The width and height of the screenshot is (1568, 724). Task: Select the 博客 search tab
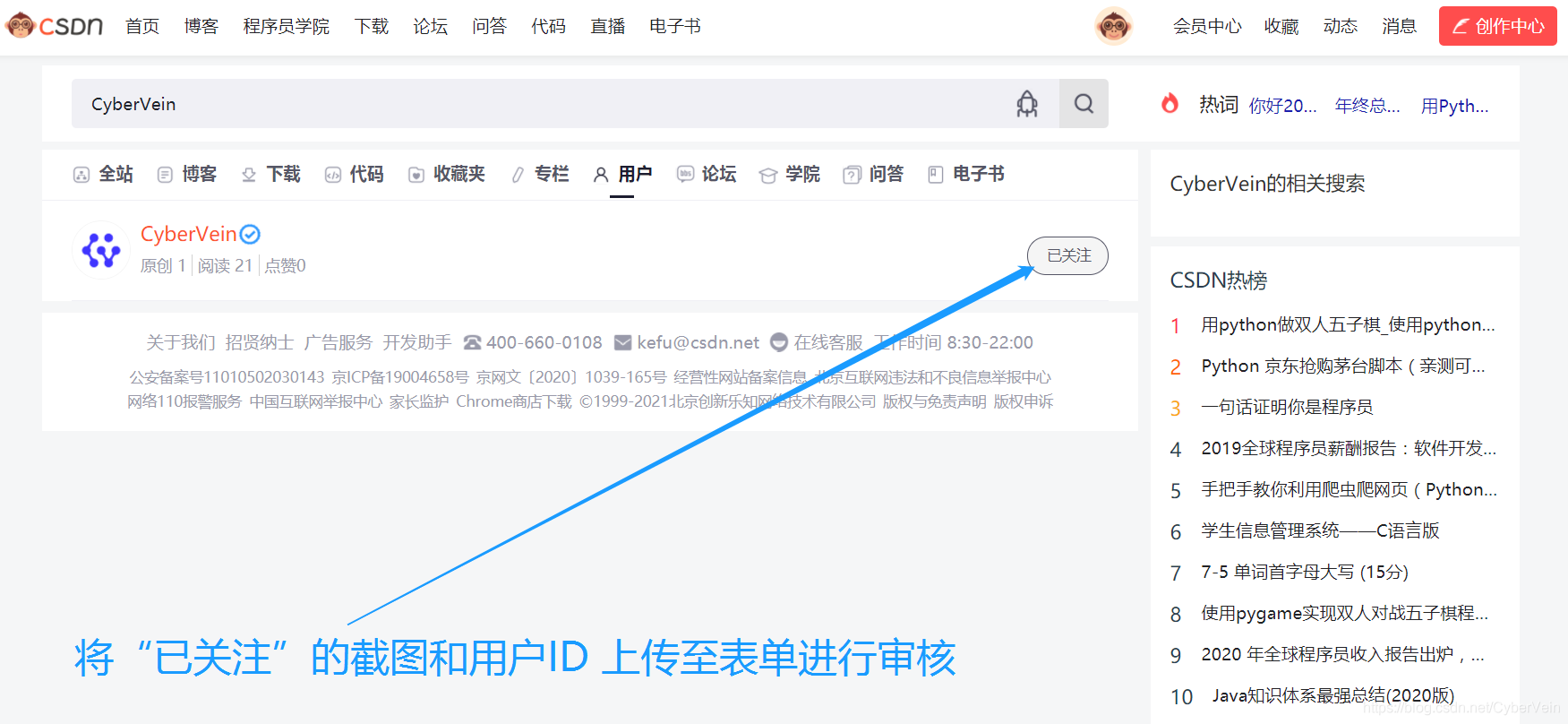click(x=187, y=174)
